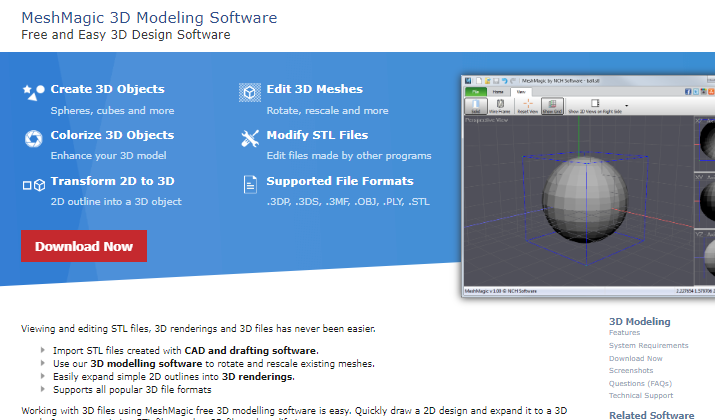Screen dimensions: 715x420
Task: Select the Wire Frame icon in MeshMagic screenshot
Action: pyautogui.click(x=500, y=106)
